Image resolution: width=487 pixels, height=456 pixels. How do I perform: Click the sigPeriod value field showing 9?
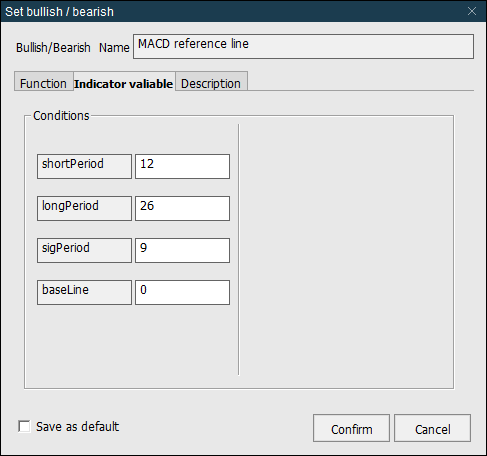(x=182, y=250)
